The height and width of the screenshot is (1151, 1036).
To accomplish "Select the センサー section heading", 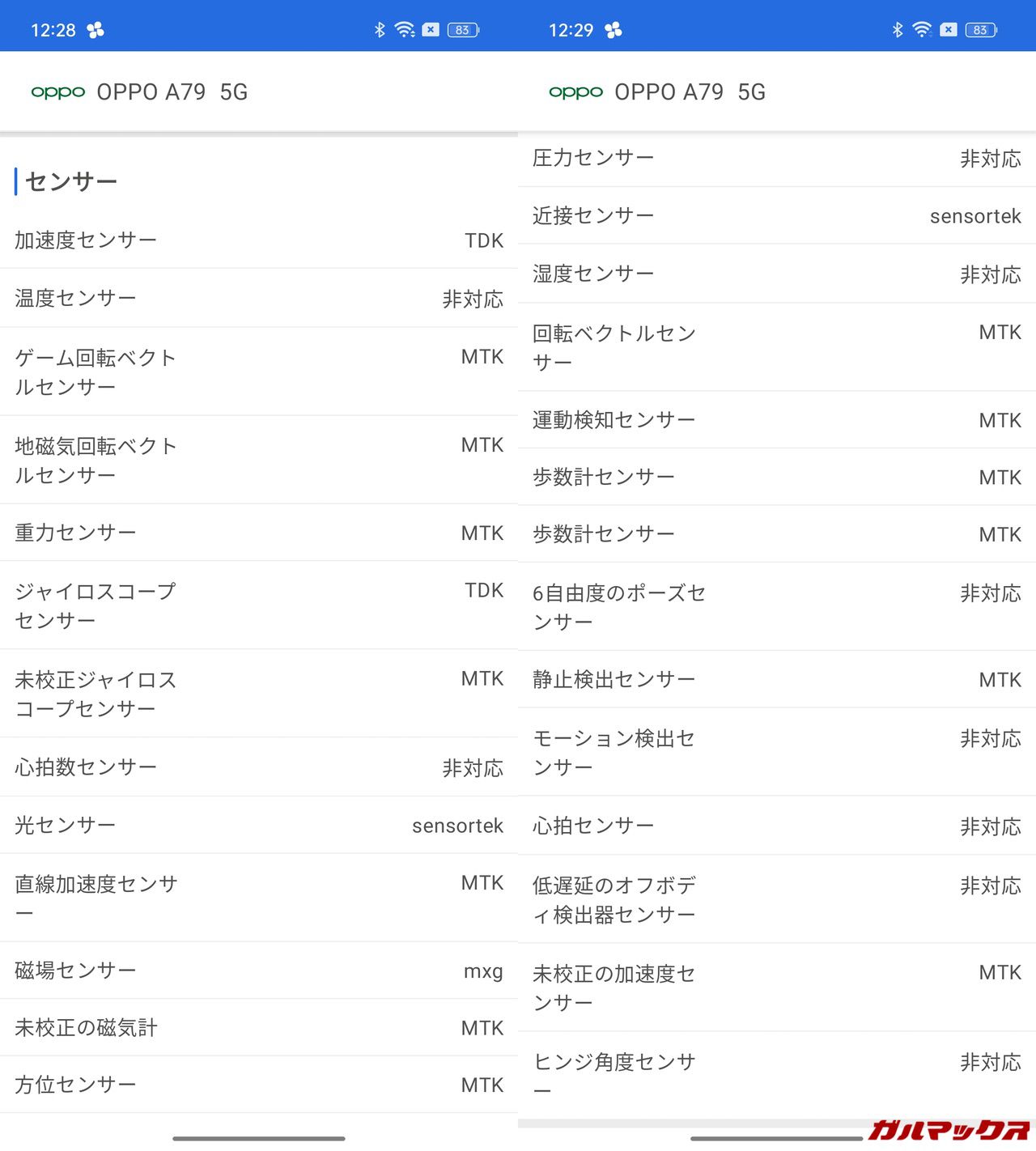I will (71, 181).
